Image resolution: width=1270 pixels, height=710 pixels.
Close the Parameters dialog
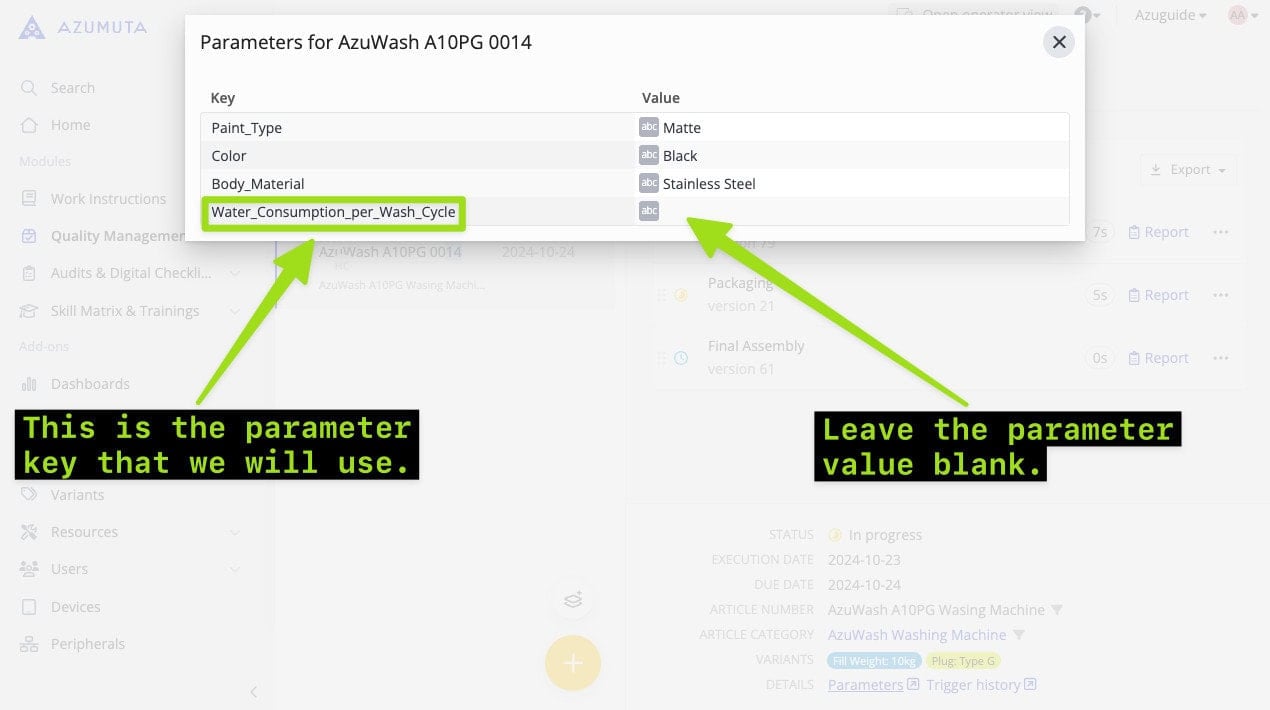[1059, 42]
